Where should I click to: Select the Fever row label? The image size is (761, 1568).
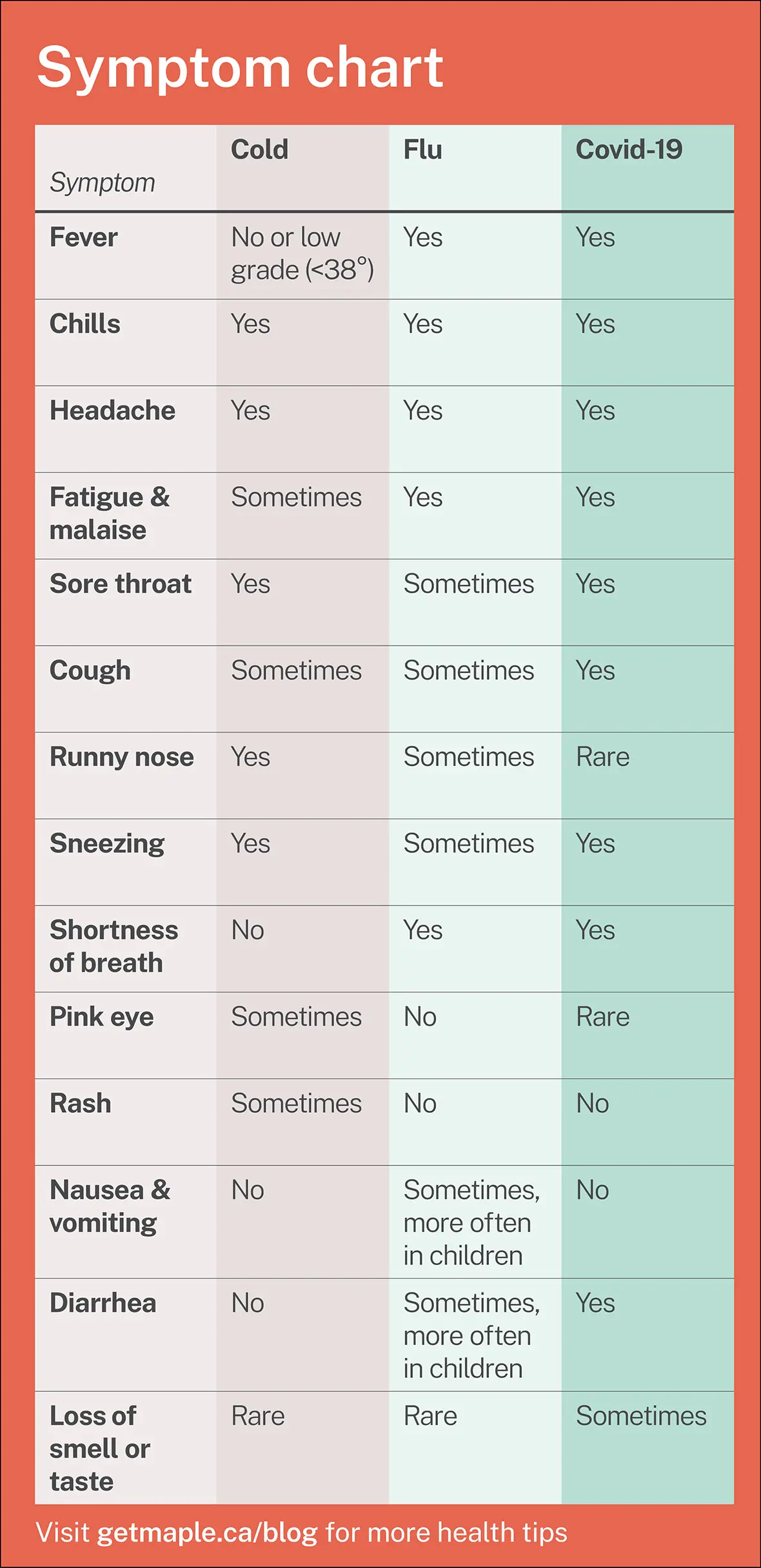click(84, 237)
